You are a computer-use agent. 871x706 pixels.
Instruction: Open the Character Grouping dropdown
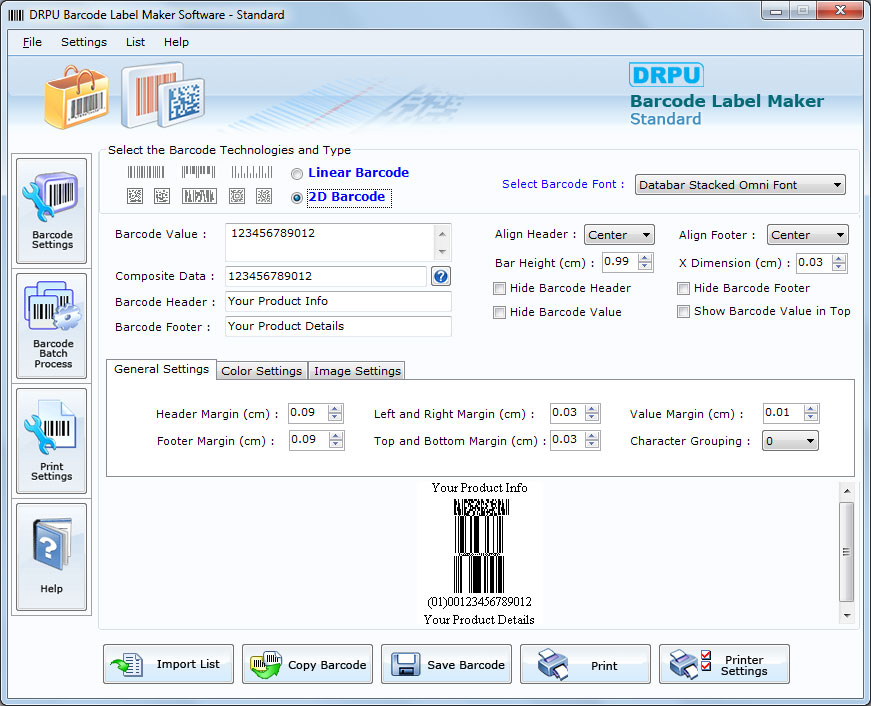pos(790,441)
